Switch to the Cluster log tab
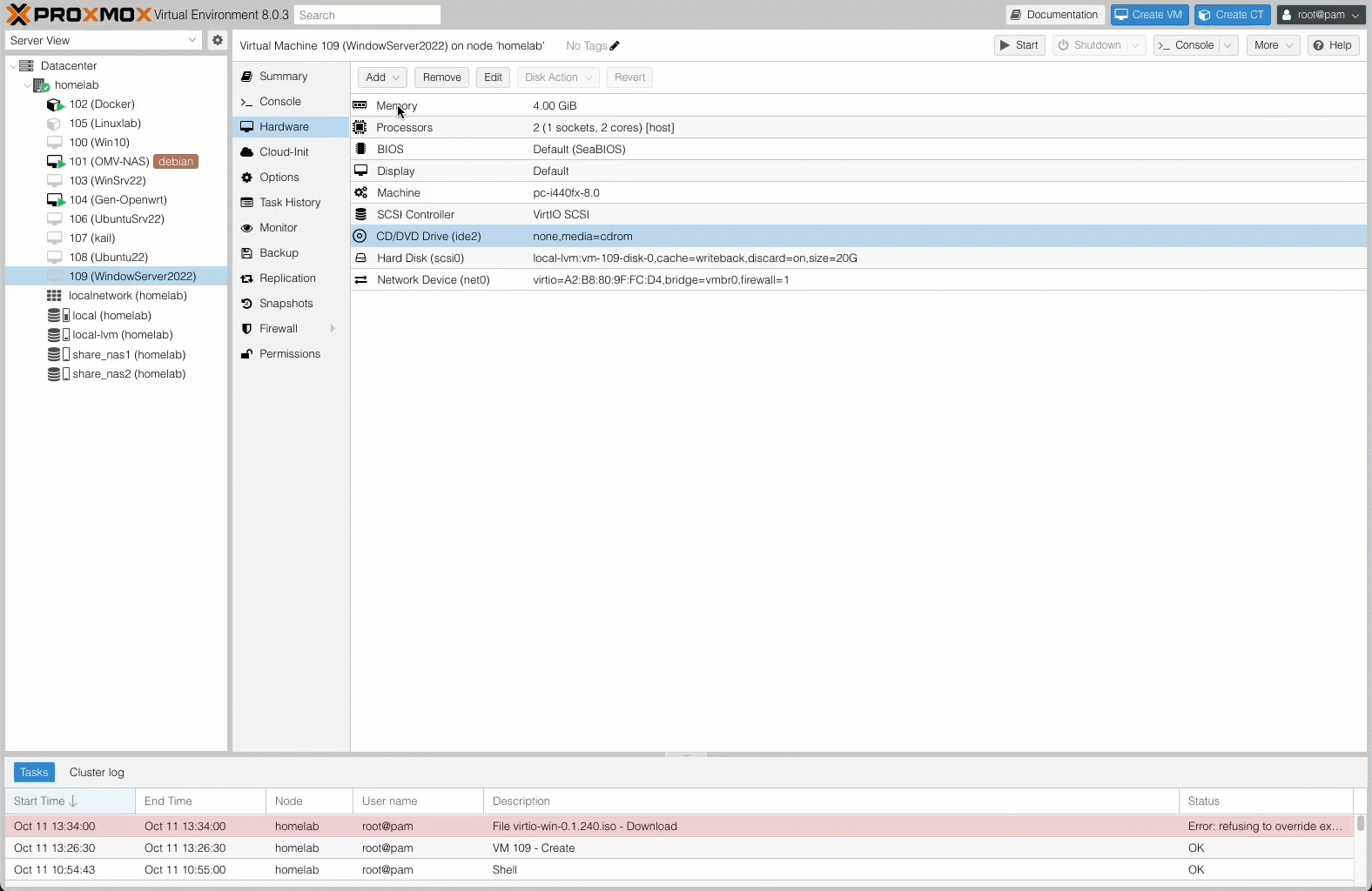This screenshot has height=891, width=1372. click(x=97, y=773)
